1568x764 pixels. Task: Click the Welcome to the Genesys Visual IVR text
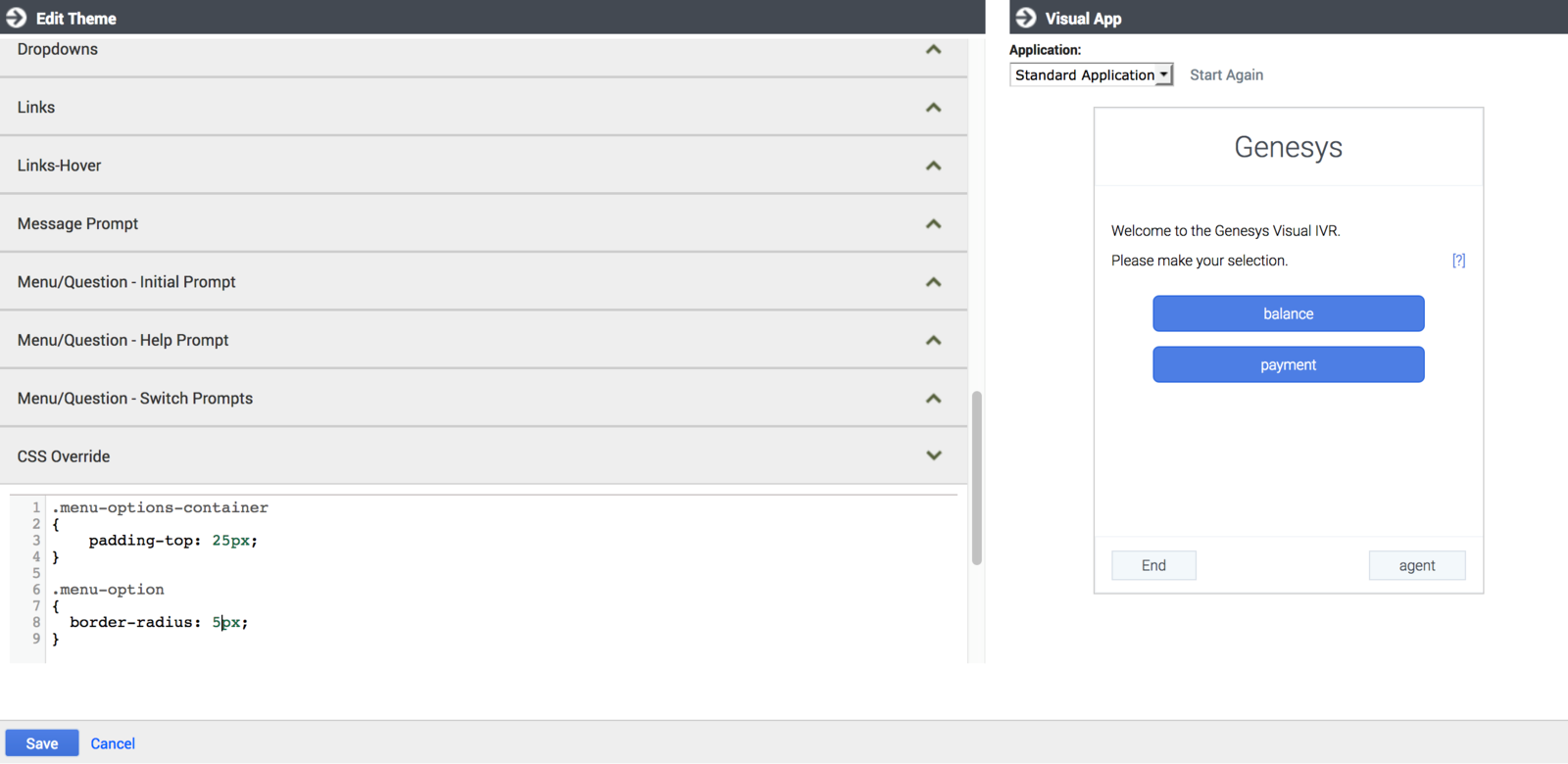1225,231
